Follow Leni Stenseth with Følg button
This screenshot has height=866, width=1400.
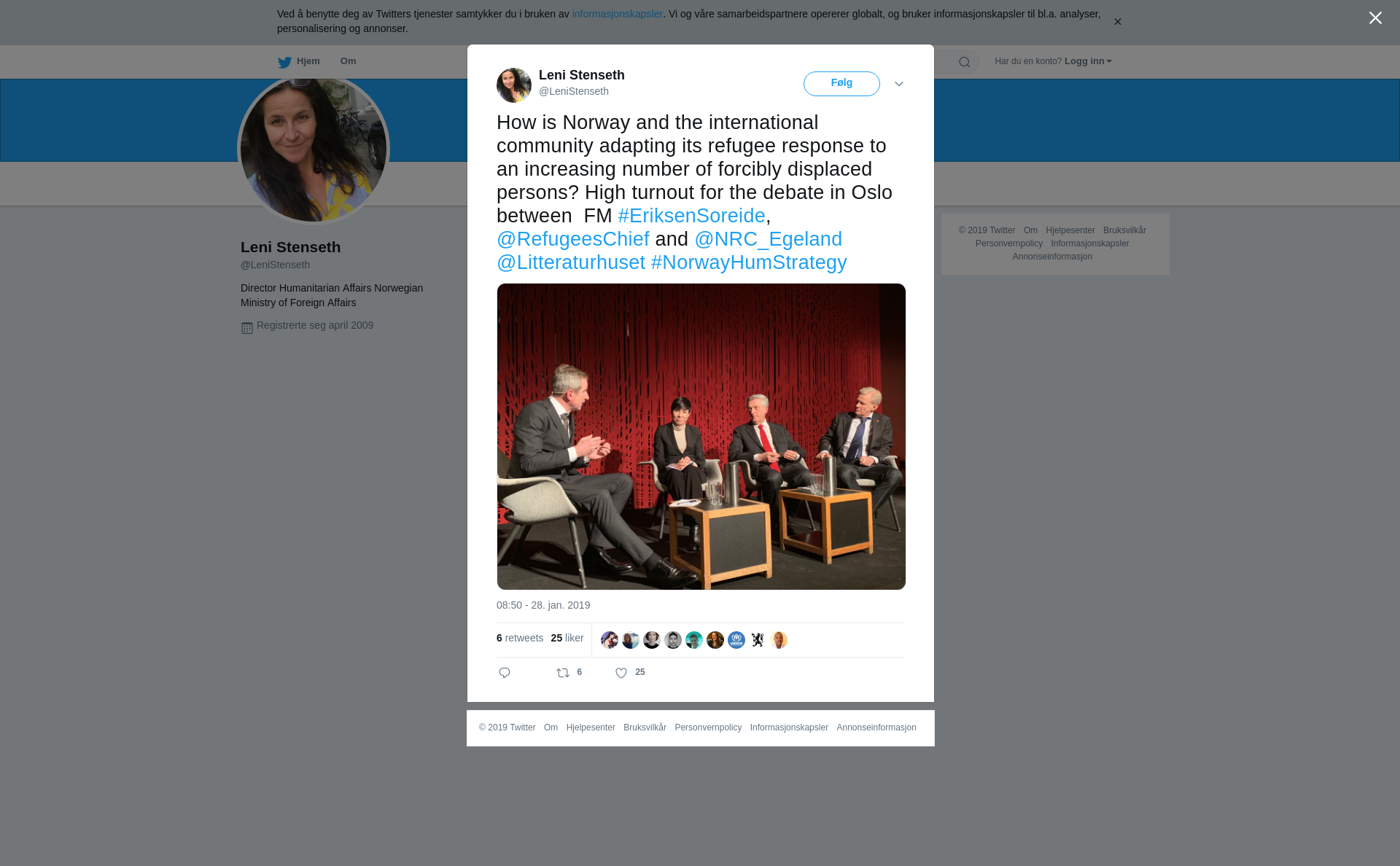[x=841, y=84]
